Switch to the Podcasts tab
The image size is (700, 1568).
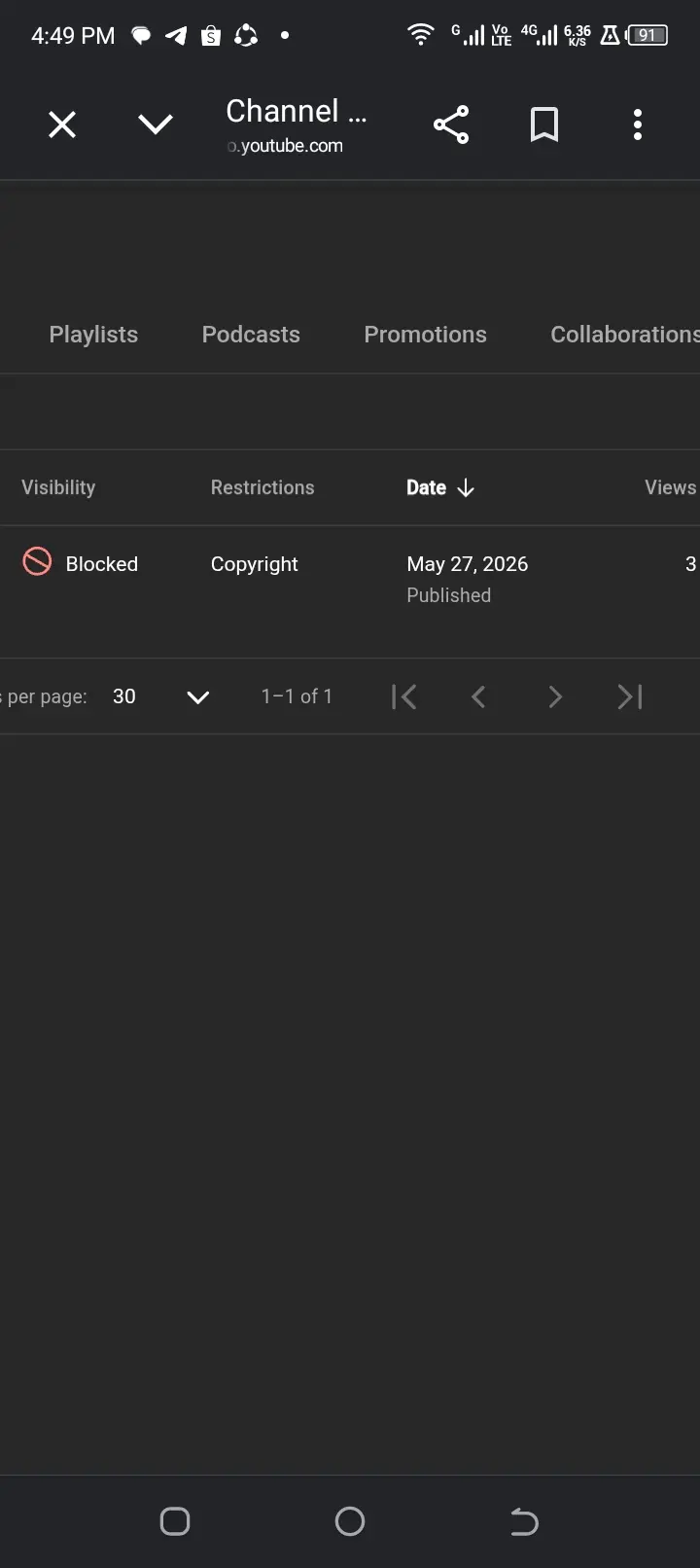[x=251, y=335]
